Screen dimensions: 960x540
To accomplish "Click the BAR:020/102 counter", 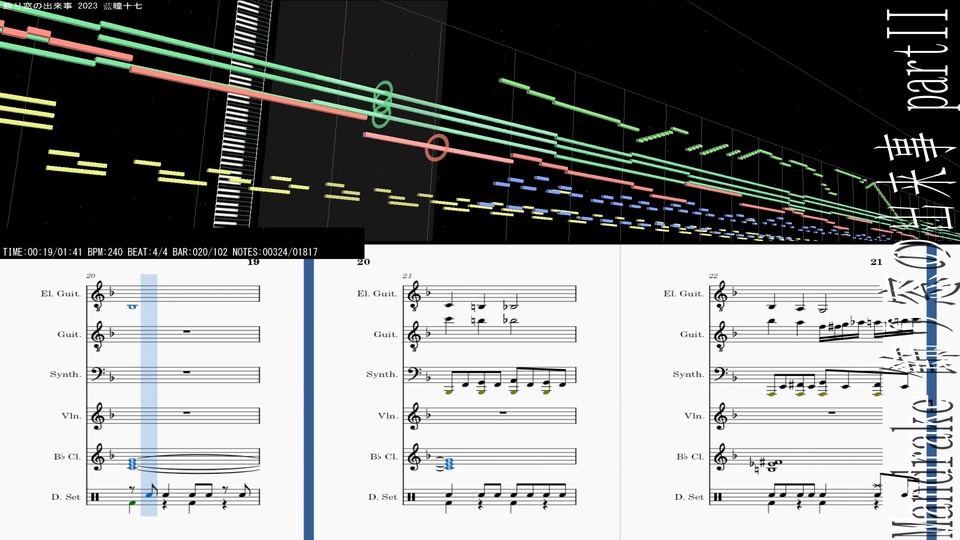I will 200,252.
